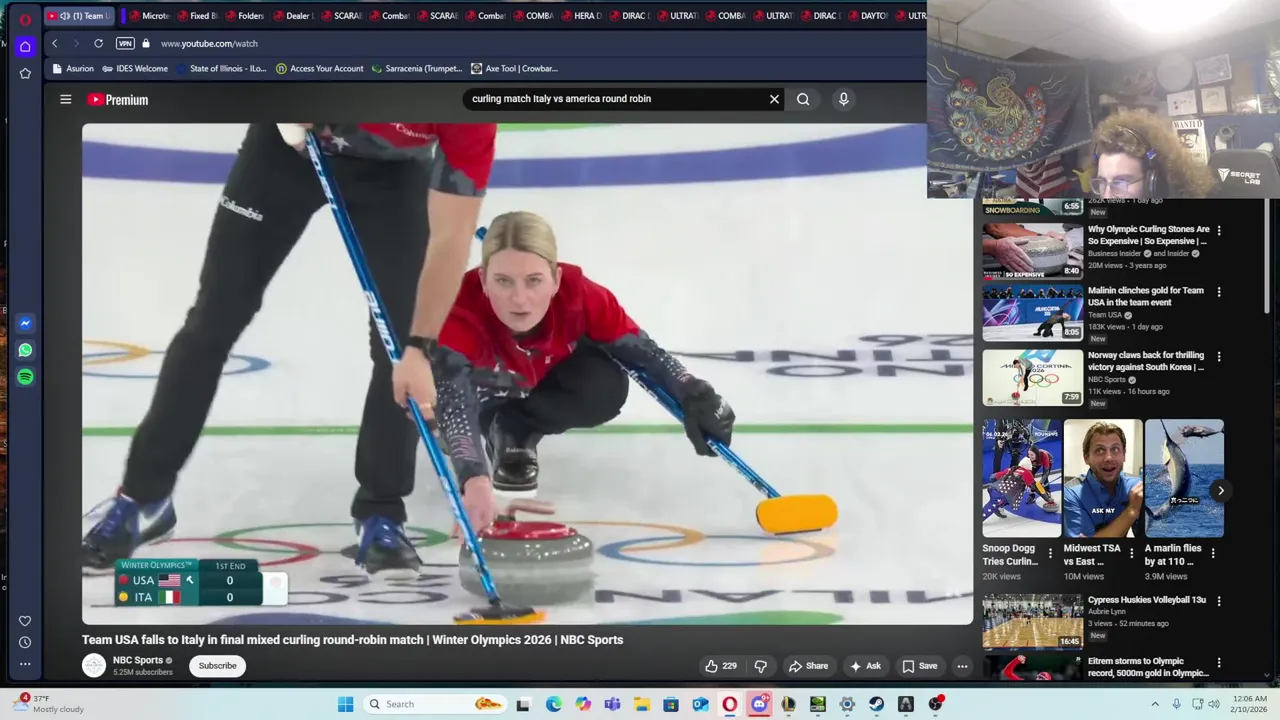Open options for Snoop Dogg short
The height and width of the screenshot is (720, 1280).
tap(1050, 552)
